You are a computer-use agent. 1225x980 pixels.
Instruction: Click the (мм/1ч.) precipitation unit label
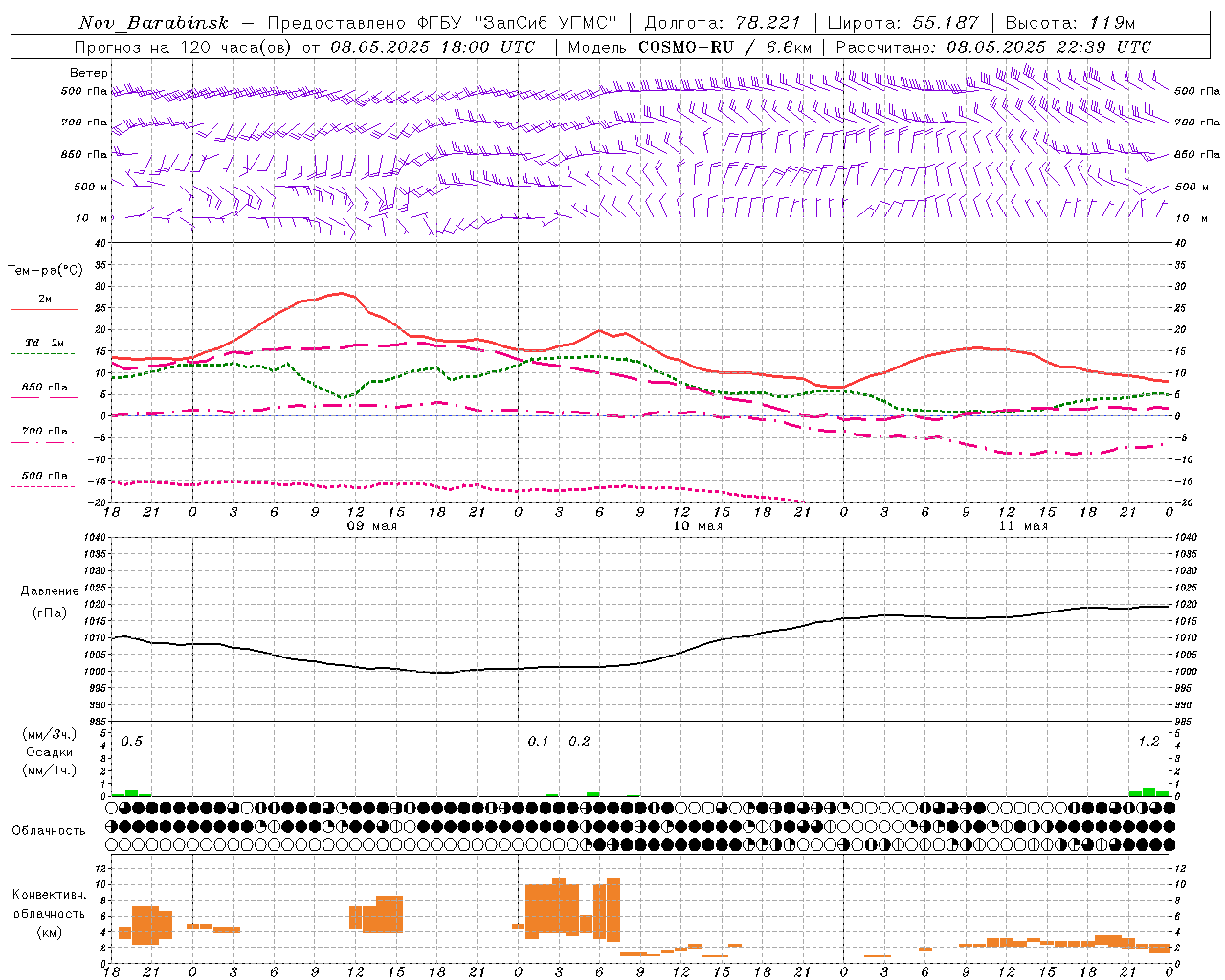tap(50, 770)
